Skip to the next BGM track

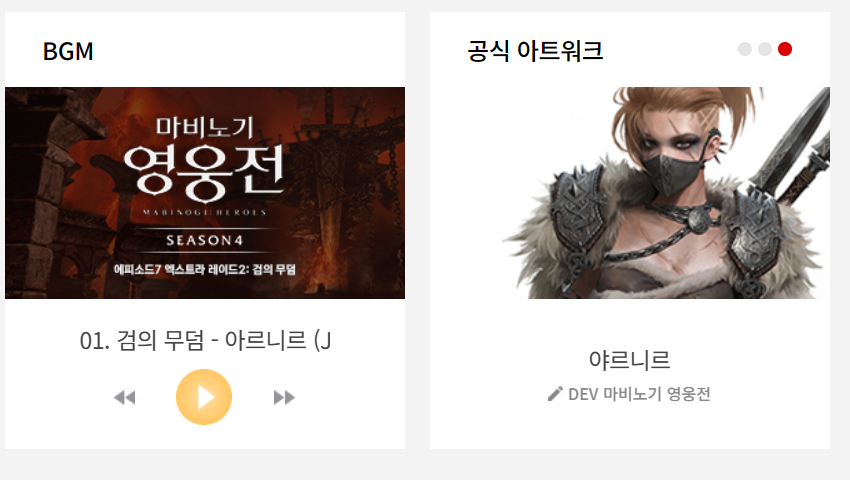tap(284, 398)
